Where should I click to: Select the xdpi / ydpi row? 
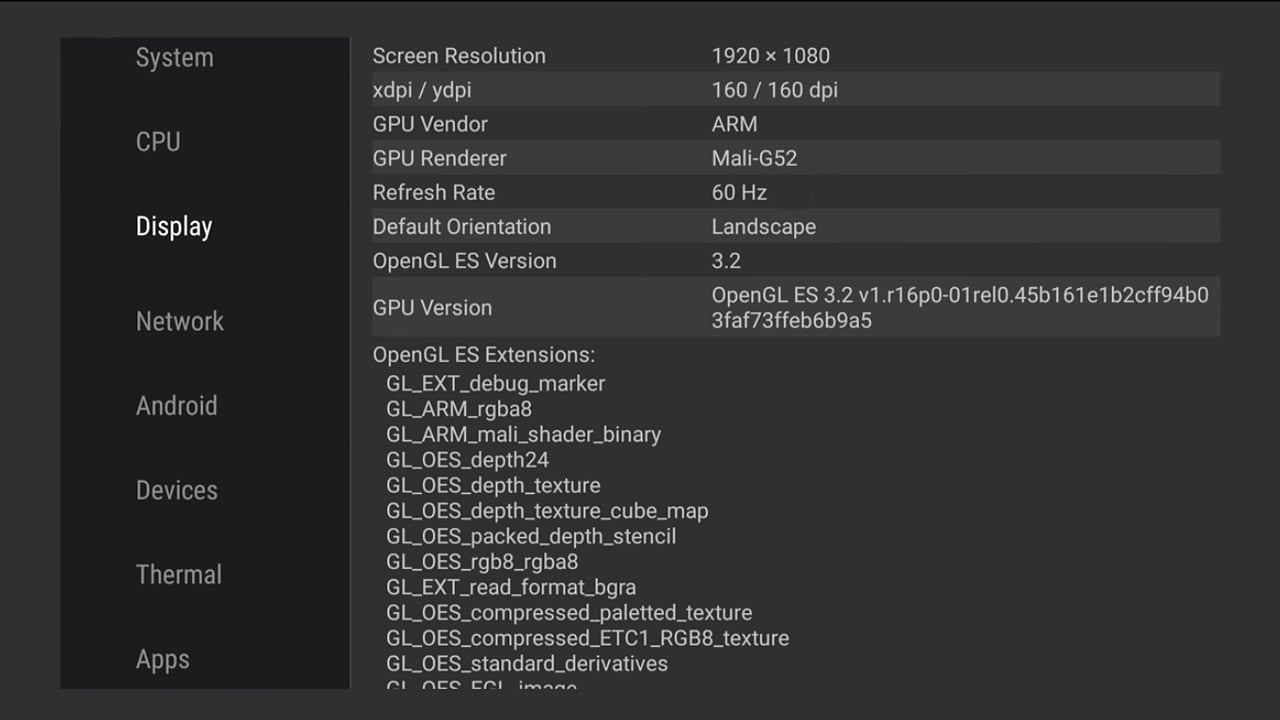[x=794, y=90]
